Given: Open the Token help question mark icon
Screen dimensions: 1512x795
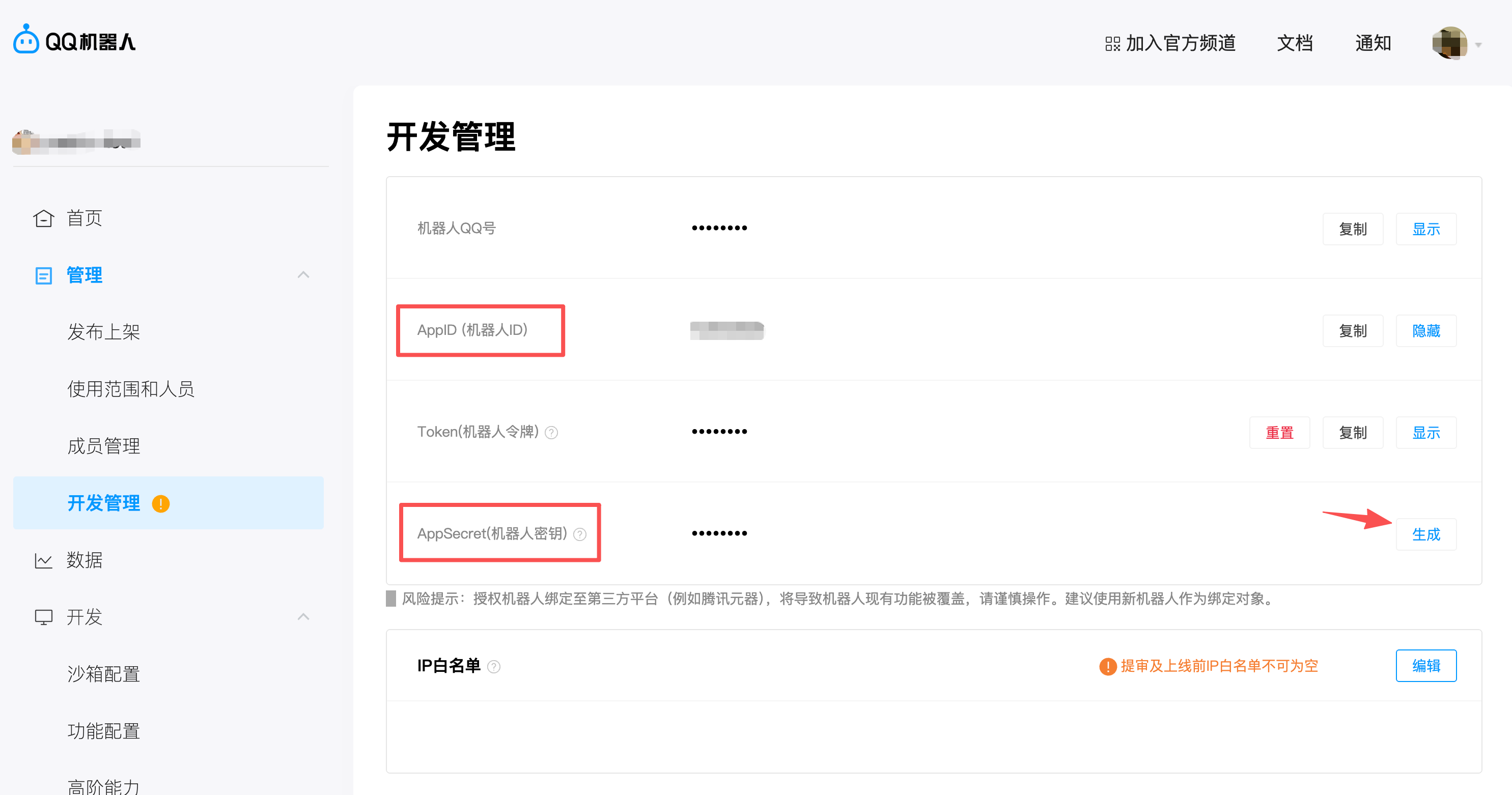Looking at the screenshot, I should tap(552, 433).
